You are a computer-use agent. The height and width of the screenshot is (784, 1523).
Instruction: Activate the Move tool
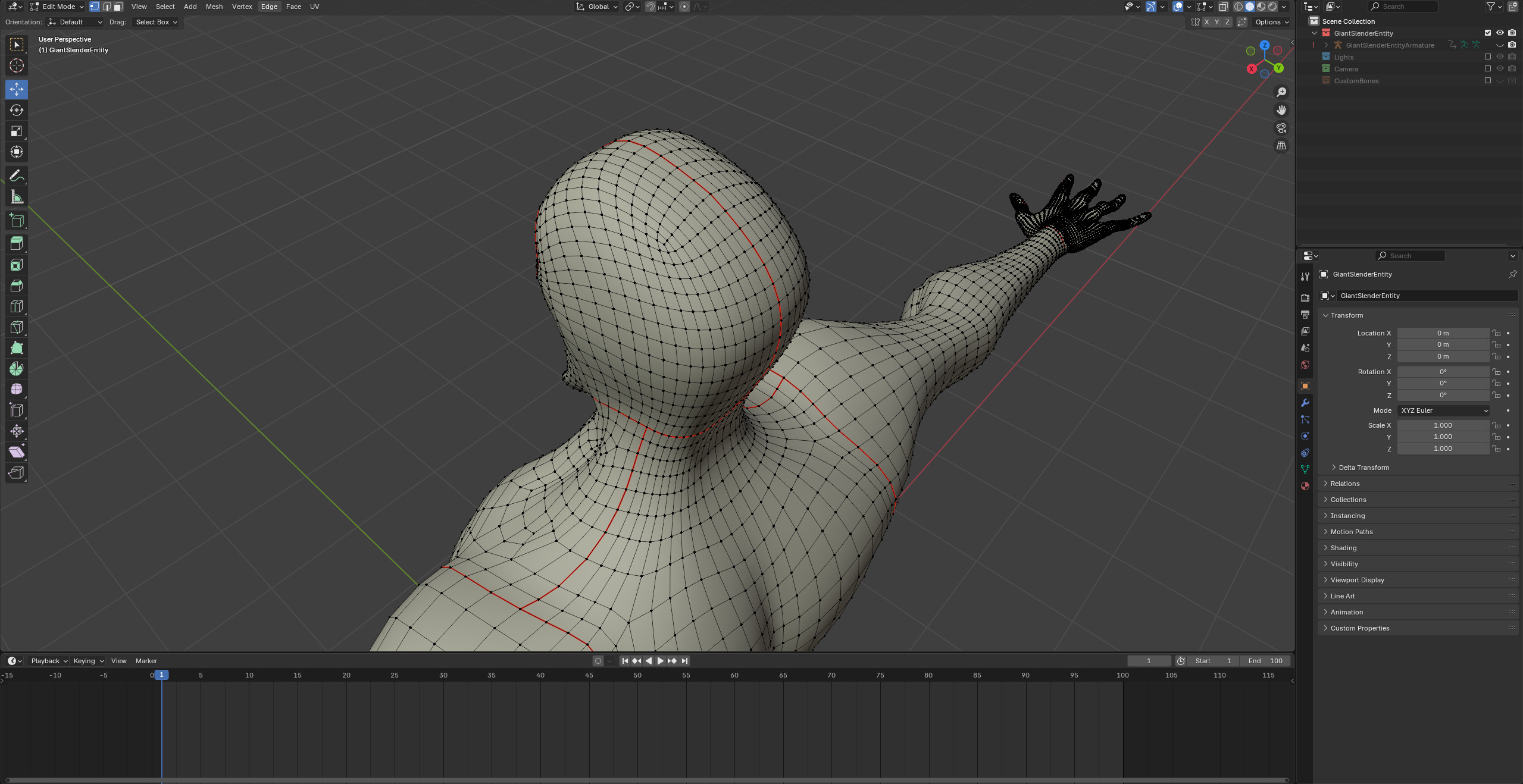[x=17, y=89]
